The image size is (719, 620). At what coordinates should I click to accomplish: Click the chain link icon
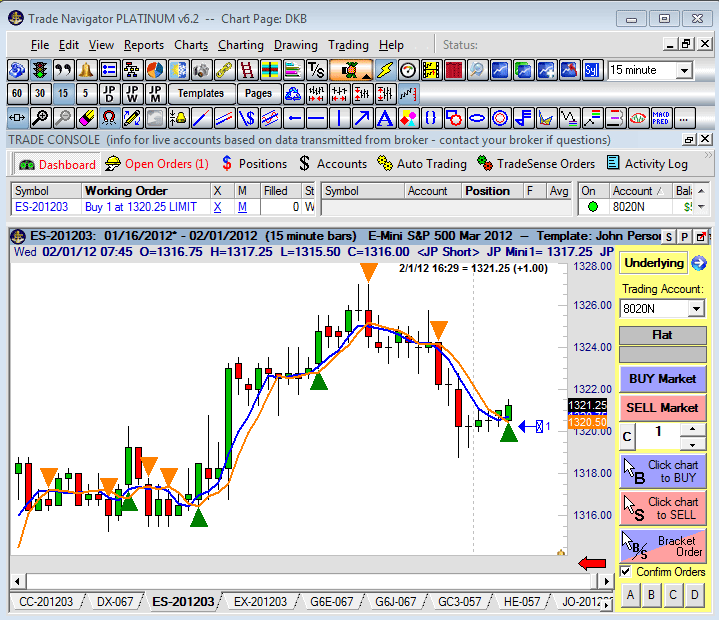tap(224, 70)
